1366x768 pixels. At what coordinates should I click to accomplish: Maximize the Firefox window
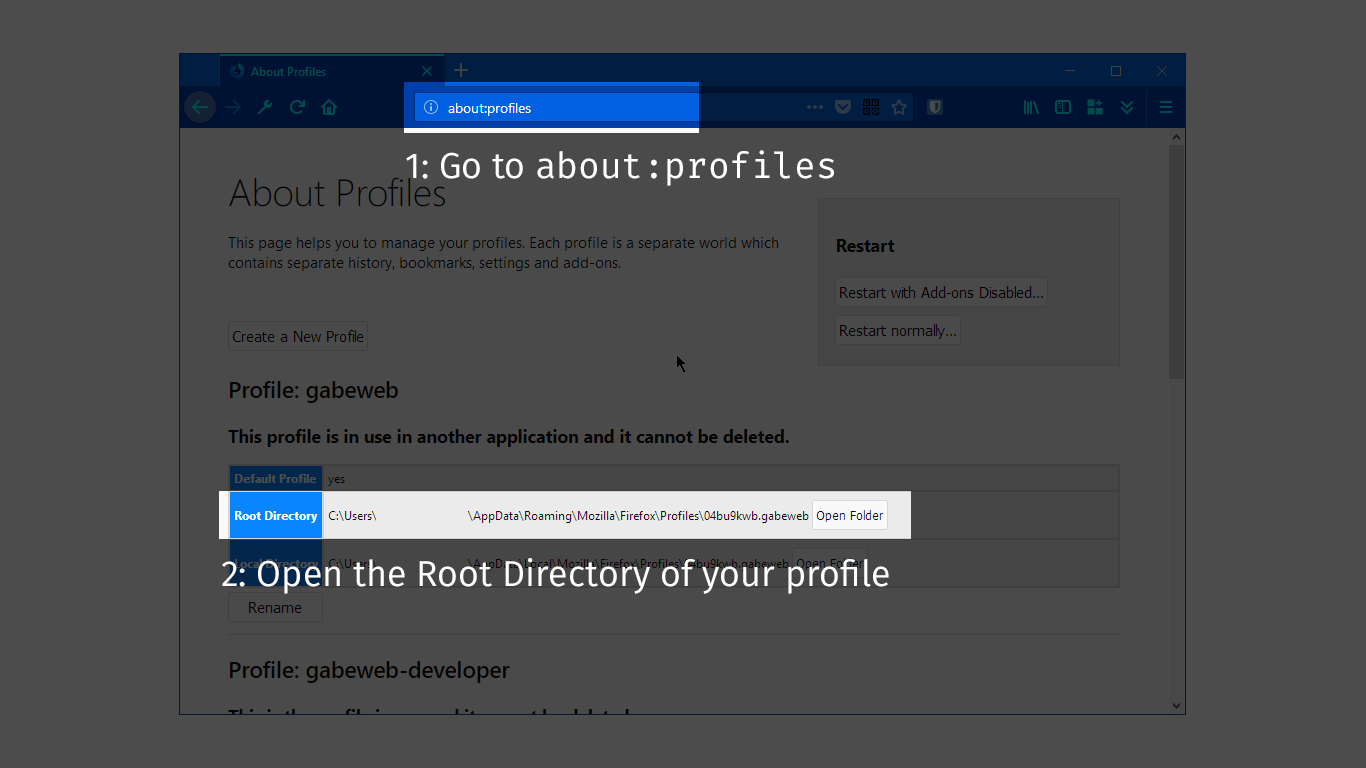1116,71
